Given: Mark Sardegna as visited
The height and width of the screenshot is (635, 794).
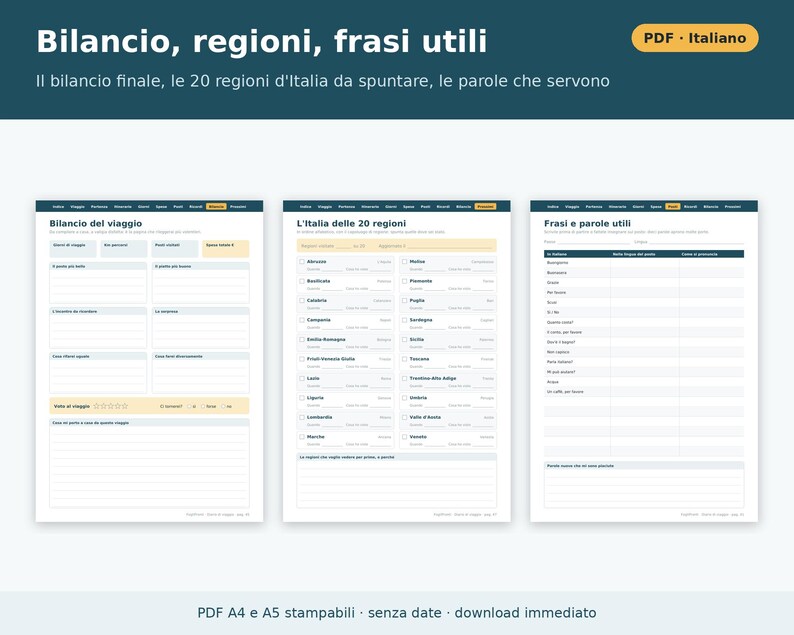Looking at the screenshot, I should [405, 320].
